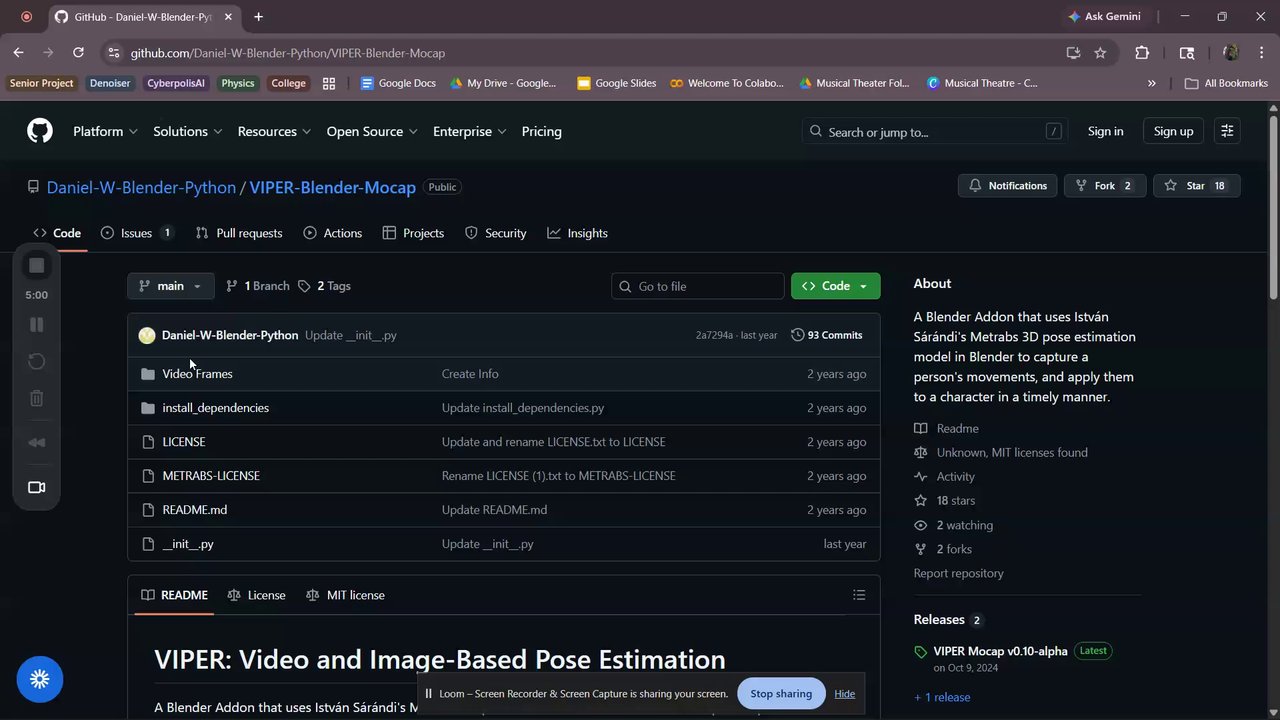Toggle the Loom camera icon
This screenshot has width=1280, height=720.
coord(37,487)
